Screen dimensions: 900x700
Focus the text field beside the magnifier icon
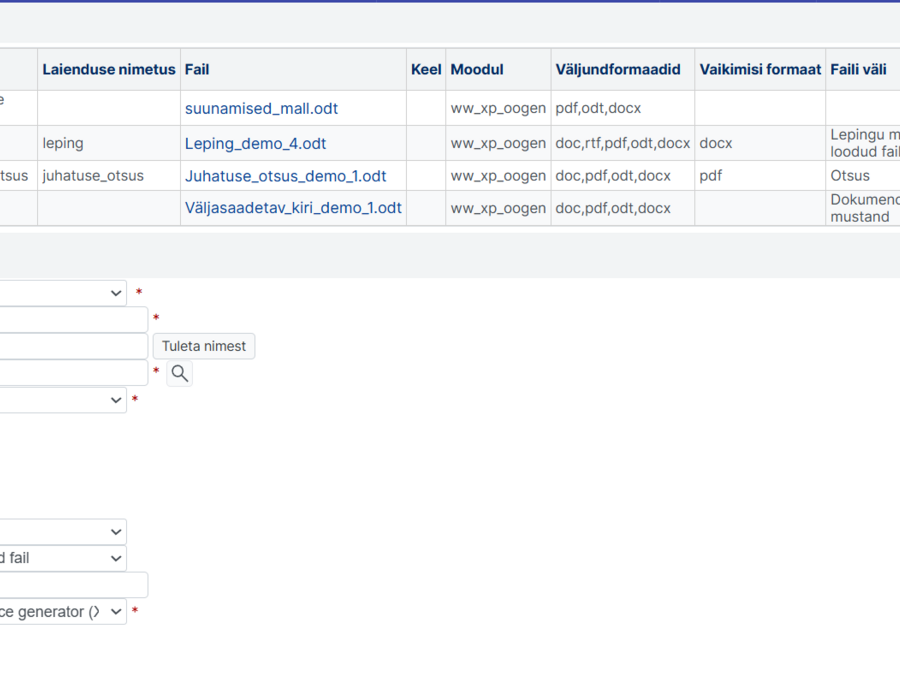coord(73,373)
